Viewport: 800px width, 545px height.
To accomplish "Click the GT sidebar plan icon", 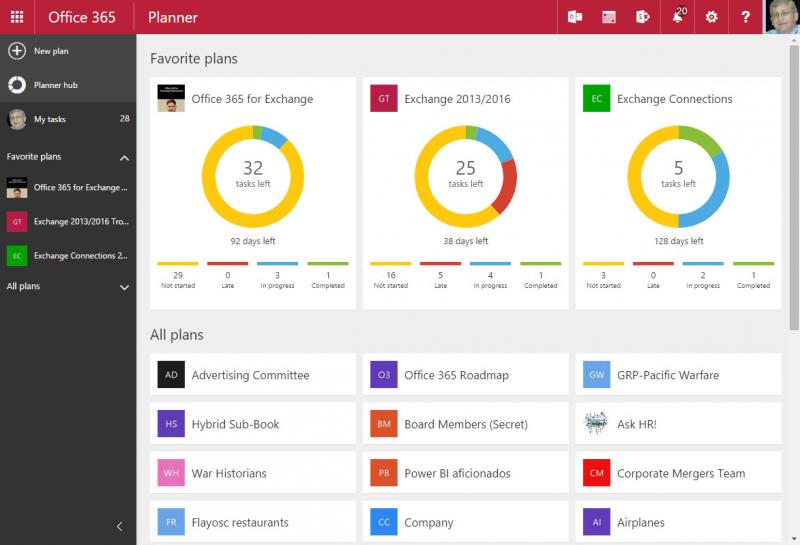I will (x=17, y=221).
